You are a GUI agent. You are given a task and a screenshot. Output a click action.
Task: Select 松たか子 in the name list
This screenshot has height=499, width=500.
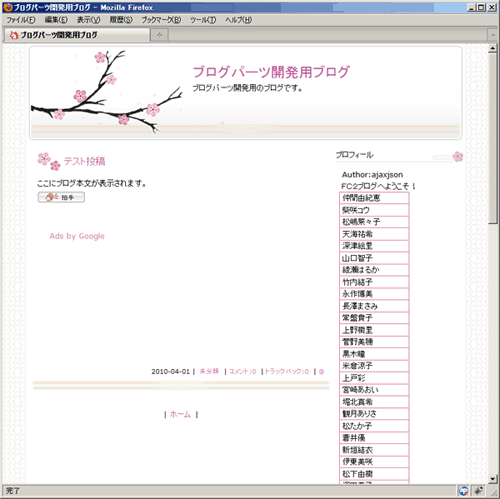coord(374,426)
